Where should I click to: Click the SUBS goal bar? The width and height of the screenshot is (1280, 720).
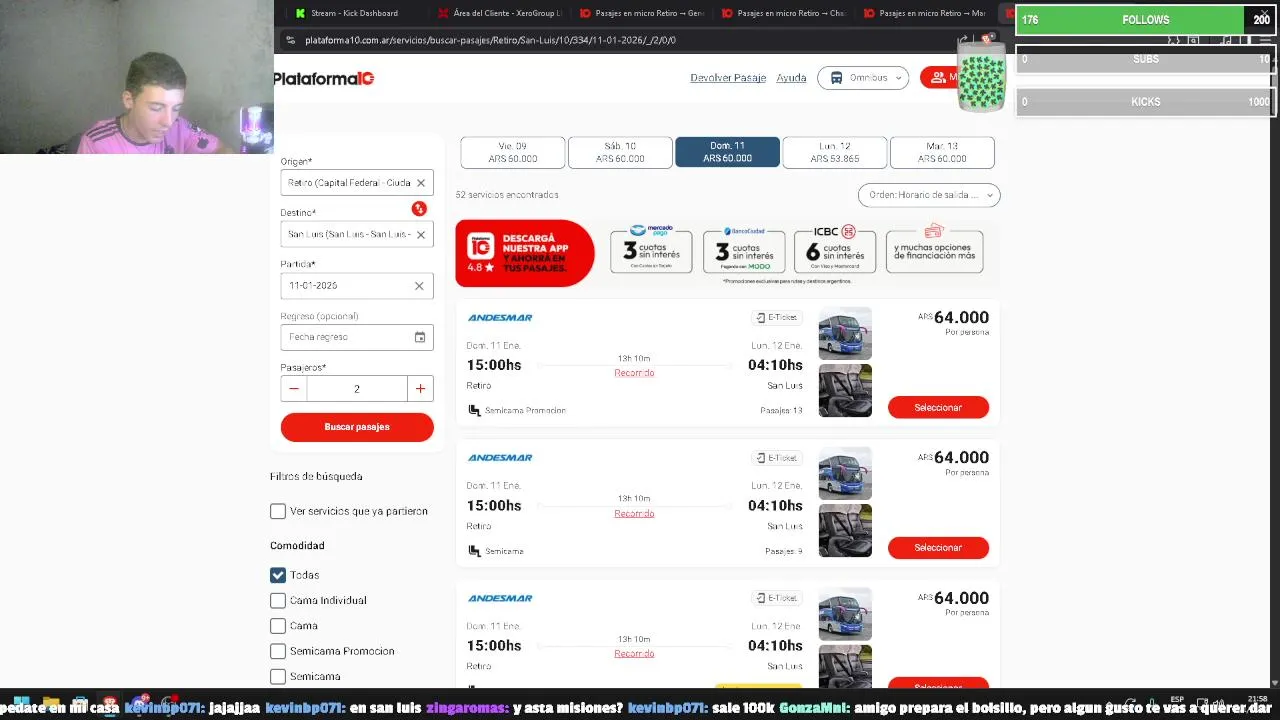coord(1145,59)
